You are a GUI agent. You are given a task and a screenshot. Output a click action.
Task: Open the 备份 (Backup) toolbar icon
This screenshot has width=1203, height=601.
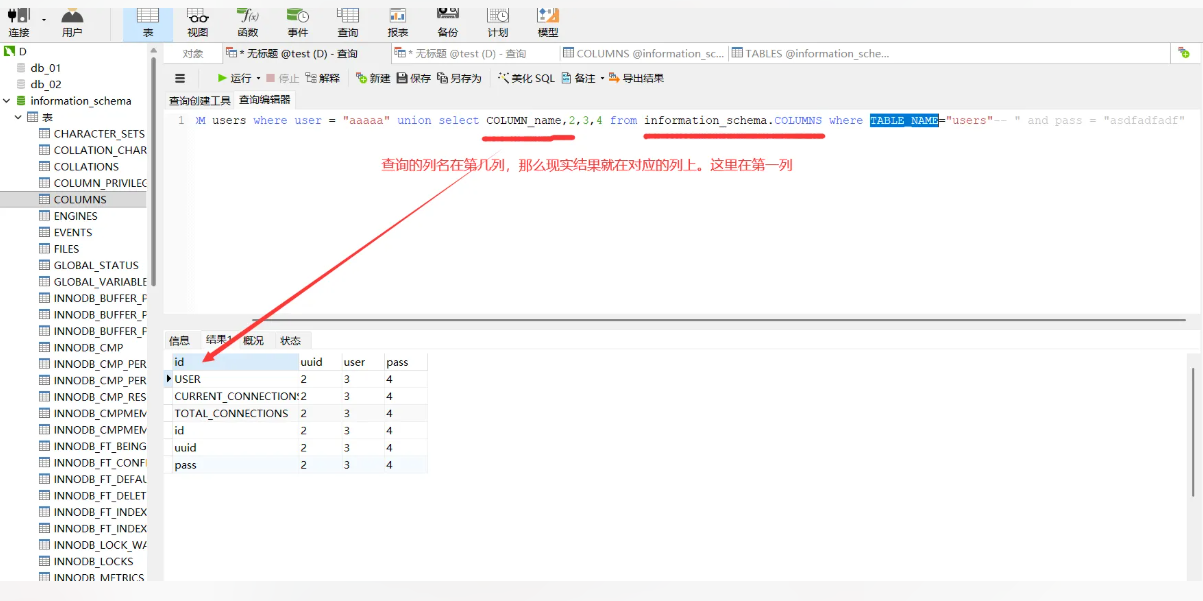click(447, 18)
